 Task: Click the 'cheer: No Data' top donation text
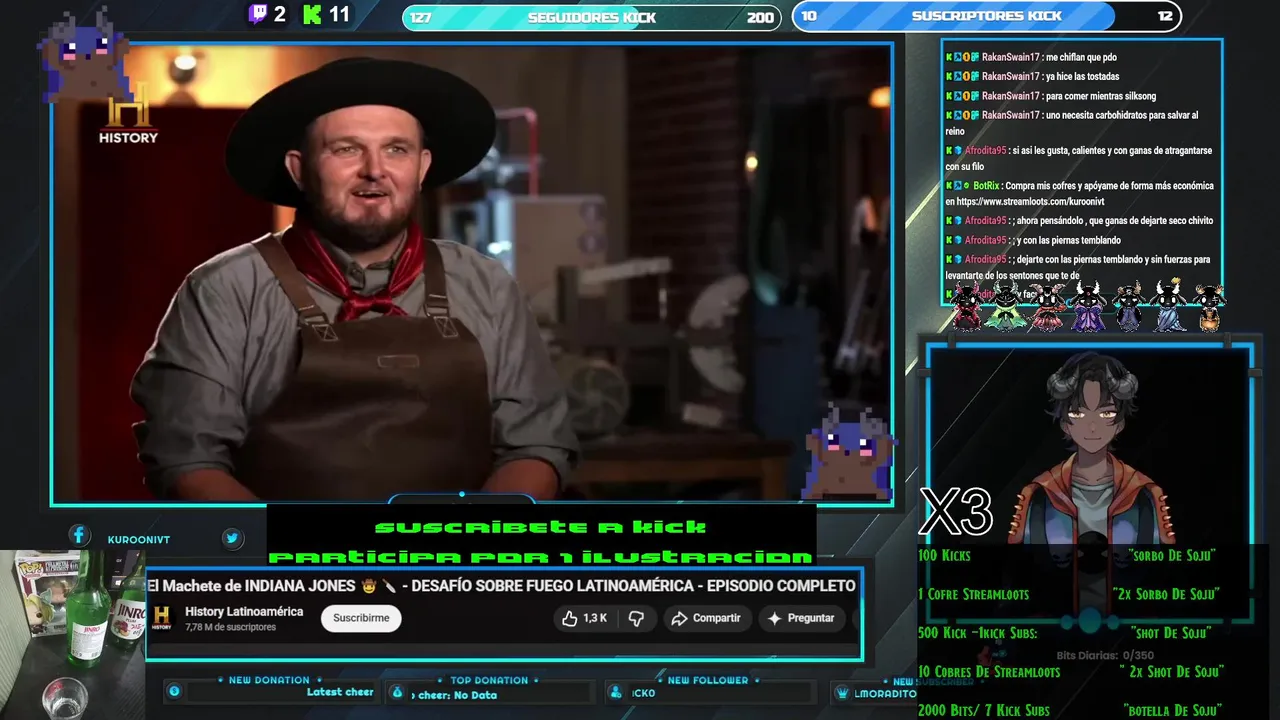pos(454,695)
